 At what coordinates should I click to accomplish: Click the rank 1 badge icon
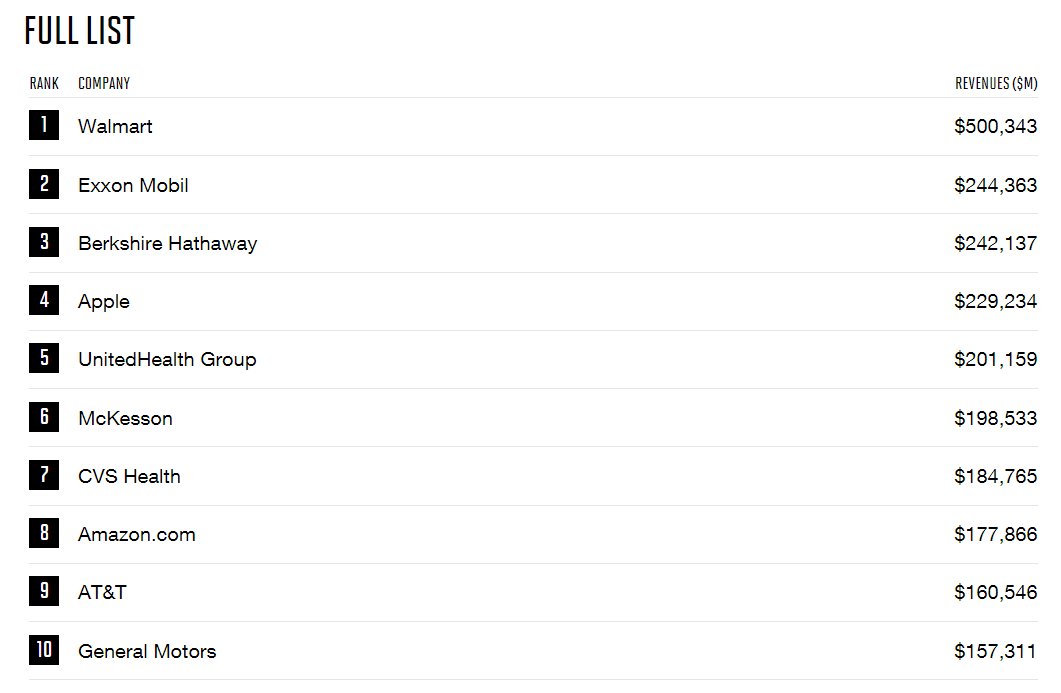click(44, 126)
